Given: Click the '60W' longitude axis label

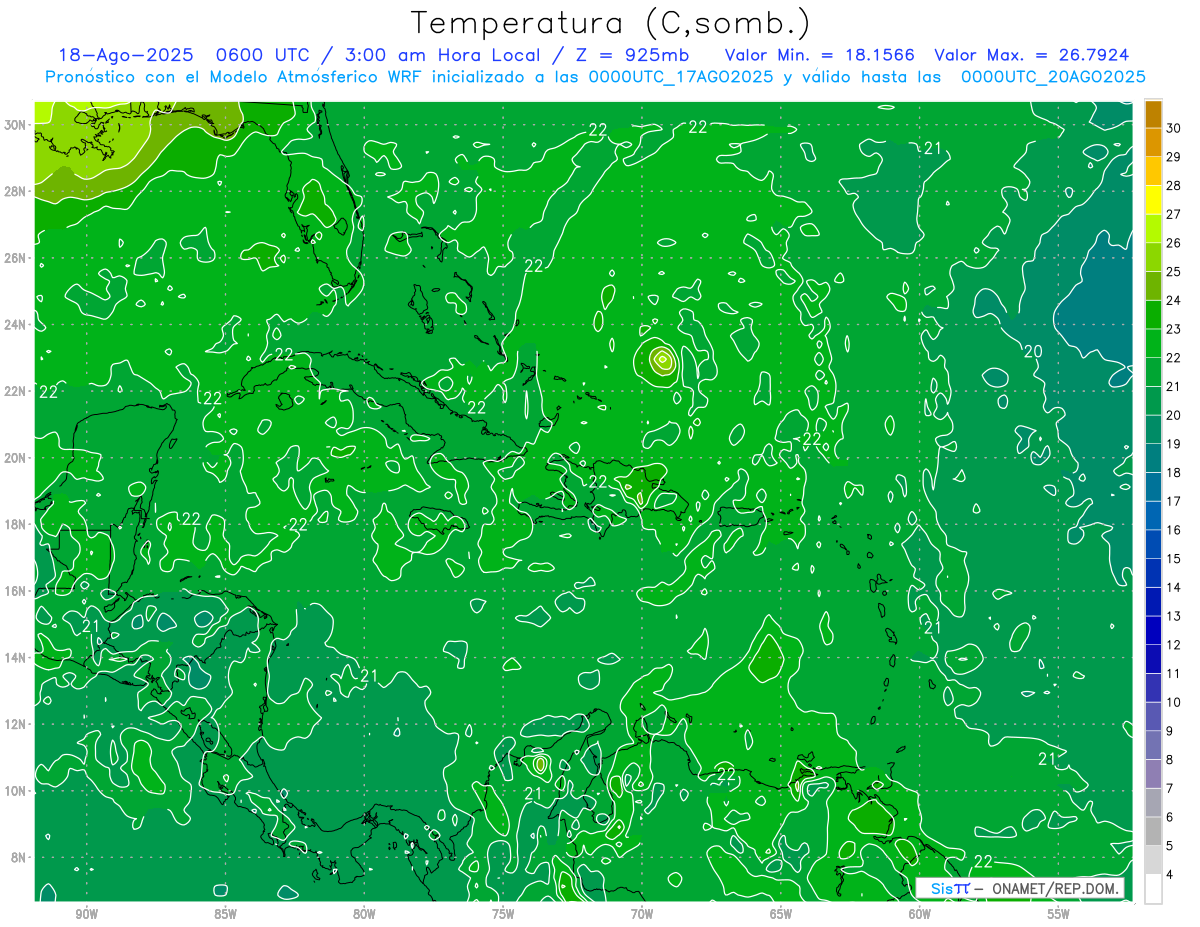Looking at the screenshot, I should 920,913.
